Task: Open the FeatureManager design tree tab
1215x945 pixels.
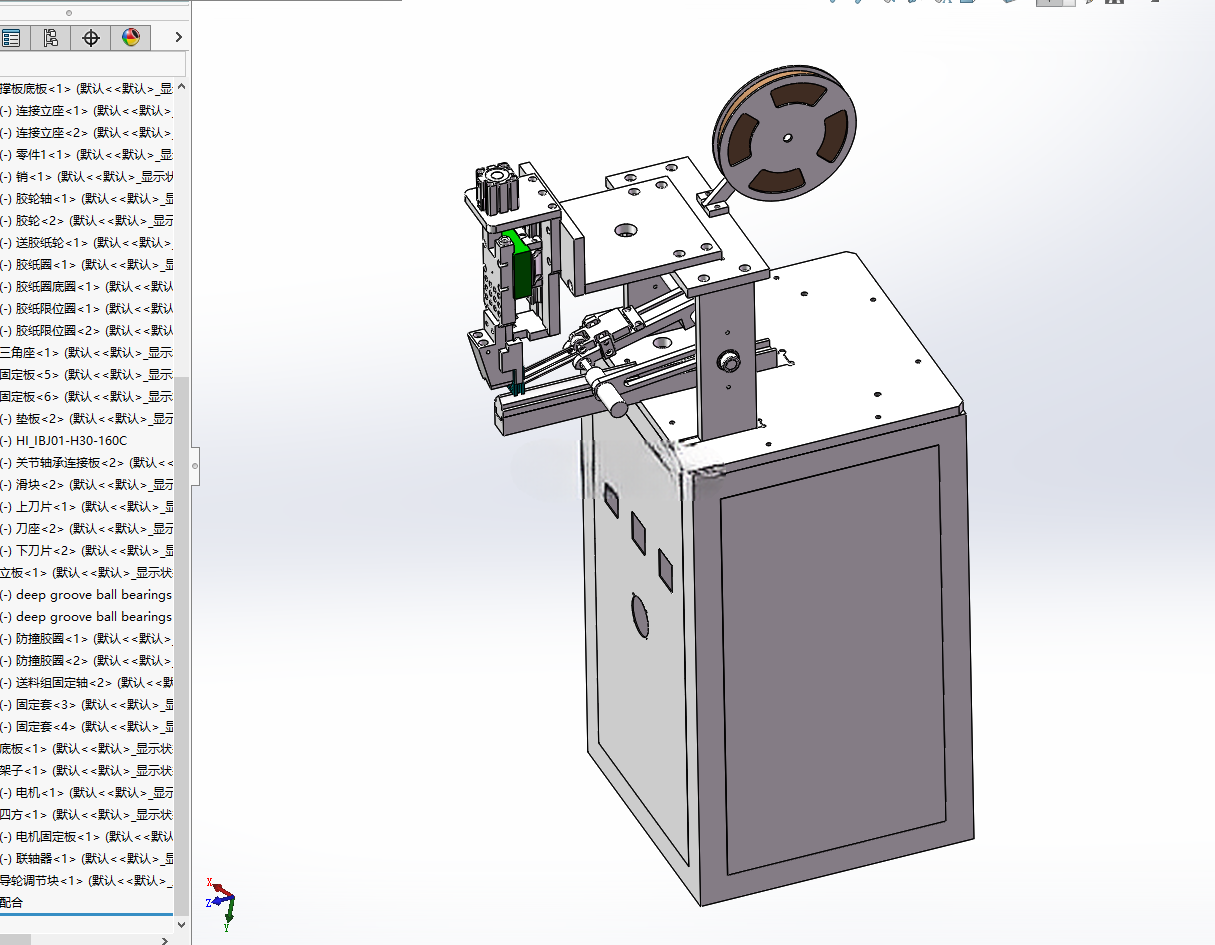Action: coord(11,38)
